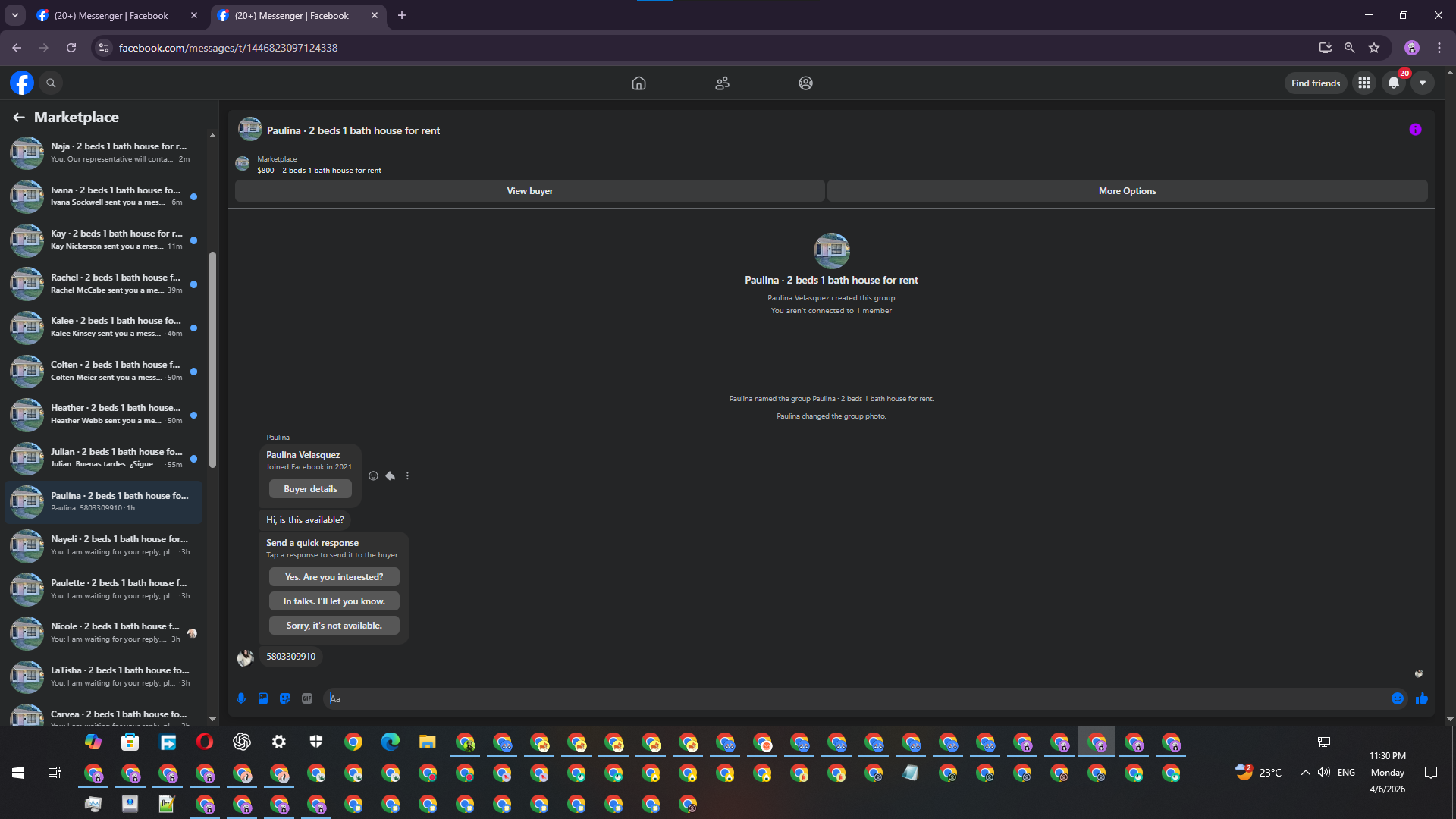
Task: Open a new browser tab
Action: tap(402, 15)
